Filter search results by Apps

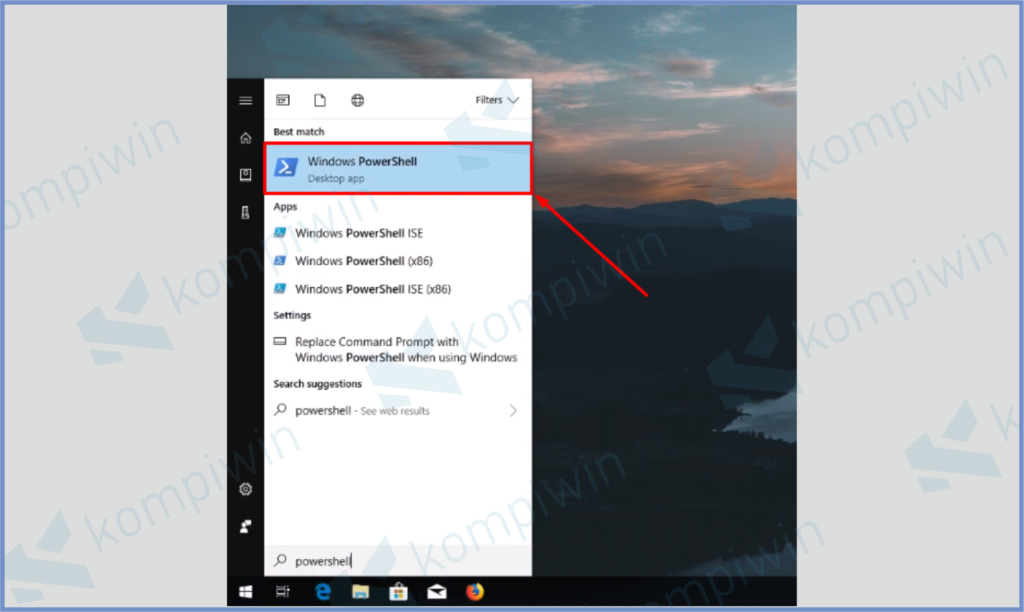tap(283, 100)
